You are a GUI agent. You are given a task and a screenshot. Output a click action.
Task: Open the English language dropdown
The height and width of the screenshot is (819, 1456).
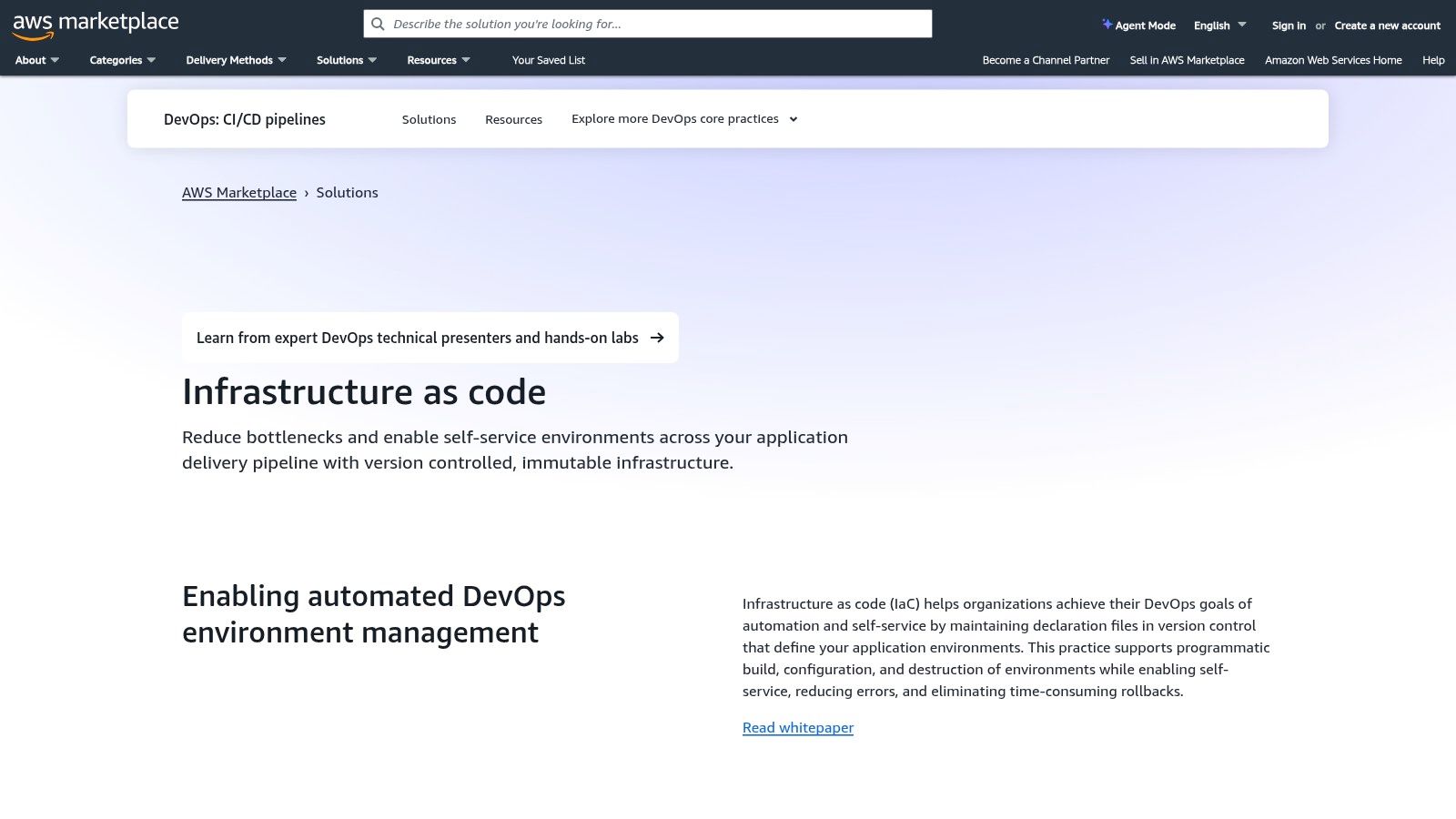coord(1219,25)
